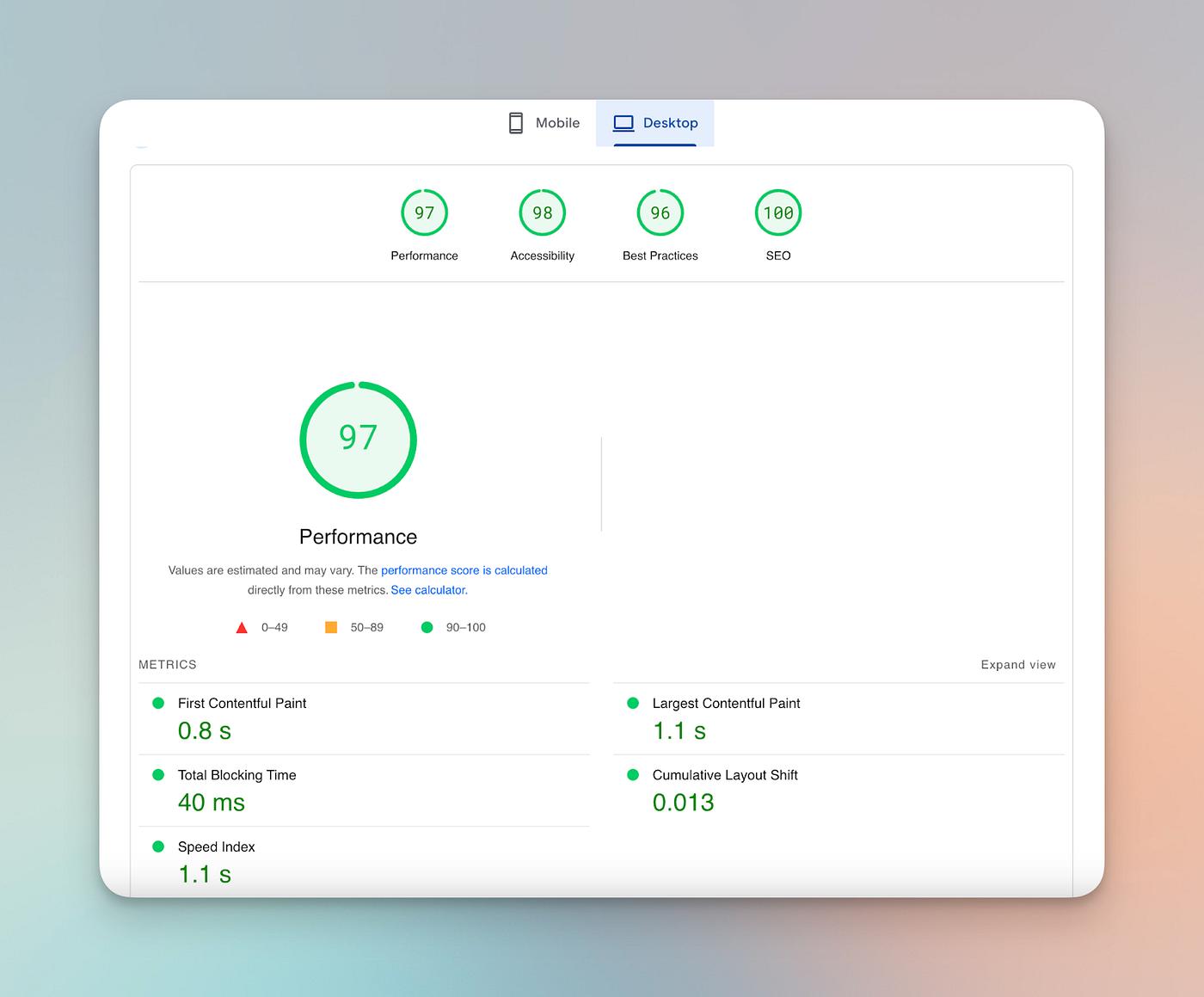The height and width of the screenshot is (997, 1204).
Task: Open the SEO score gauge 100
Action: 778,212
